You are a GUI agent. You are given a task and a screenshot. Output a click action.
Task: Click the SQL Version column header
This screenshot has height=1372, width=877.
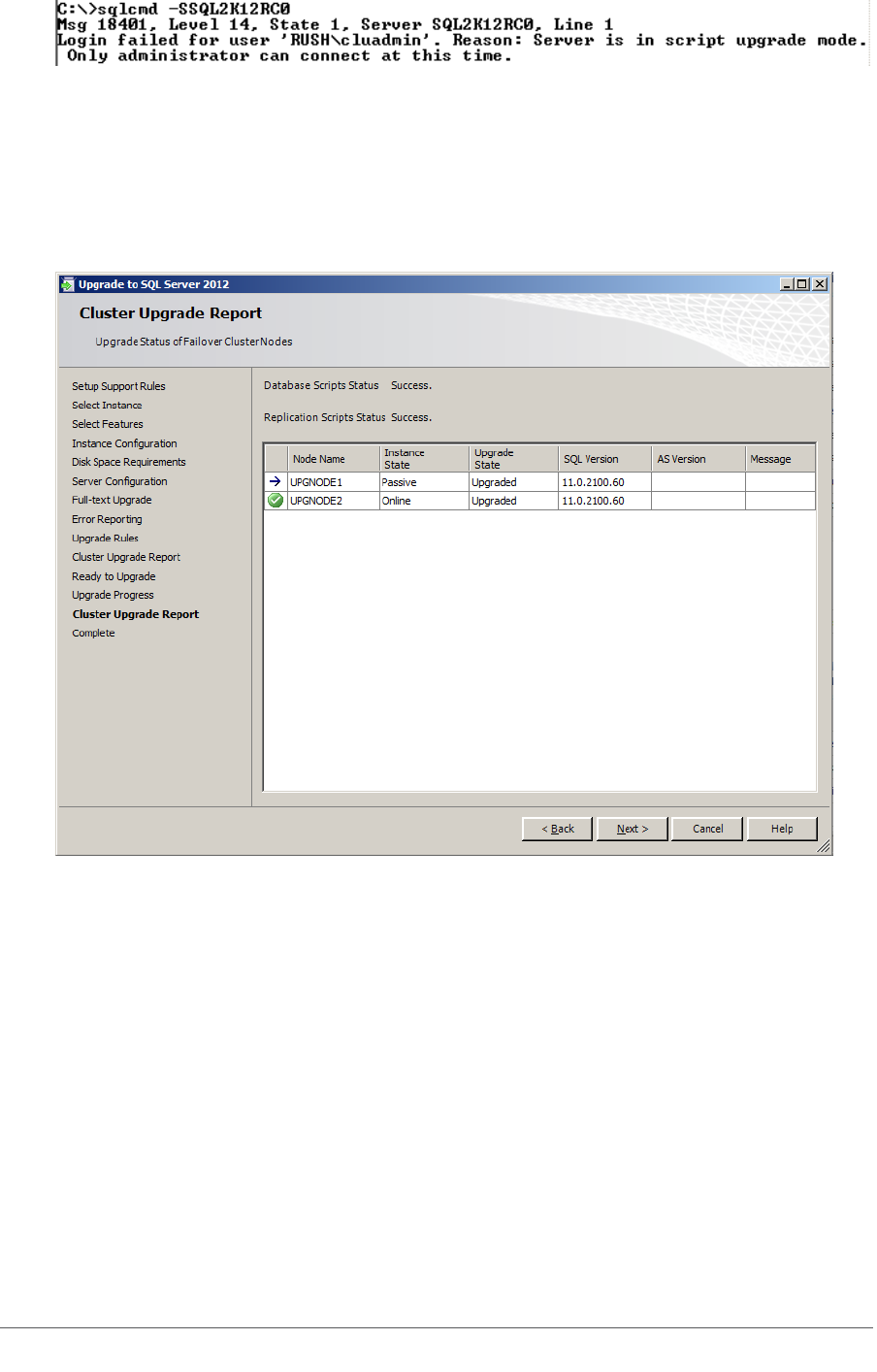tap(605, 459)
